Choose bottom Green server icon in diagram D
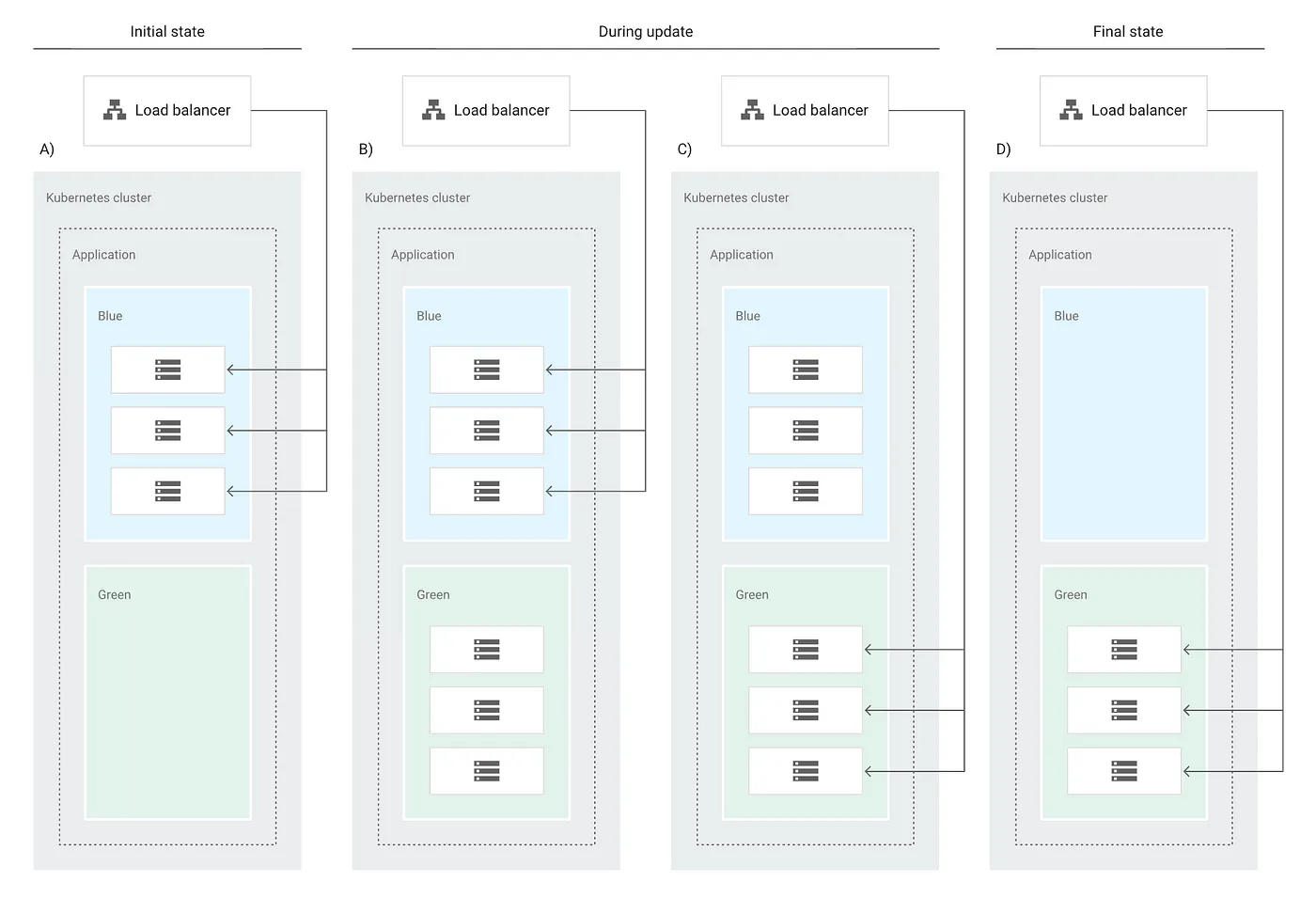 (1124, 771)
